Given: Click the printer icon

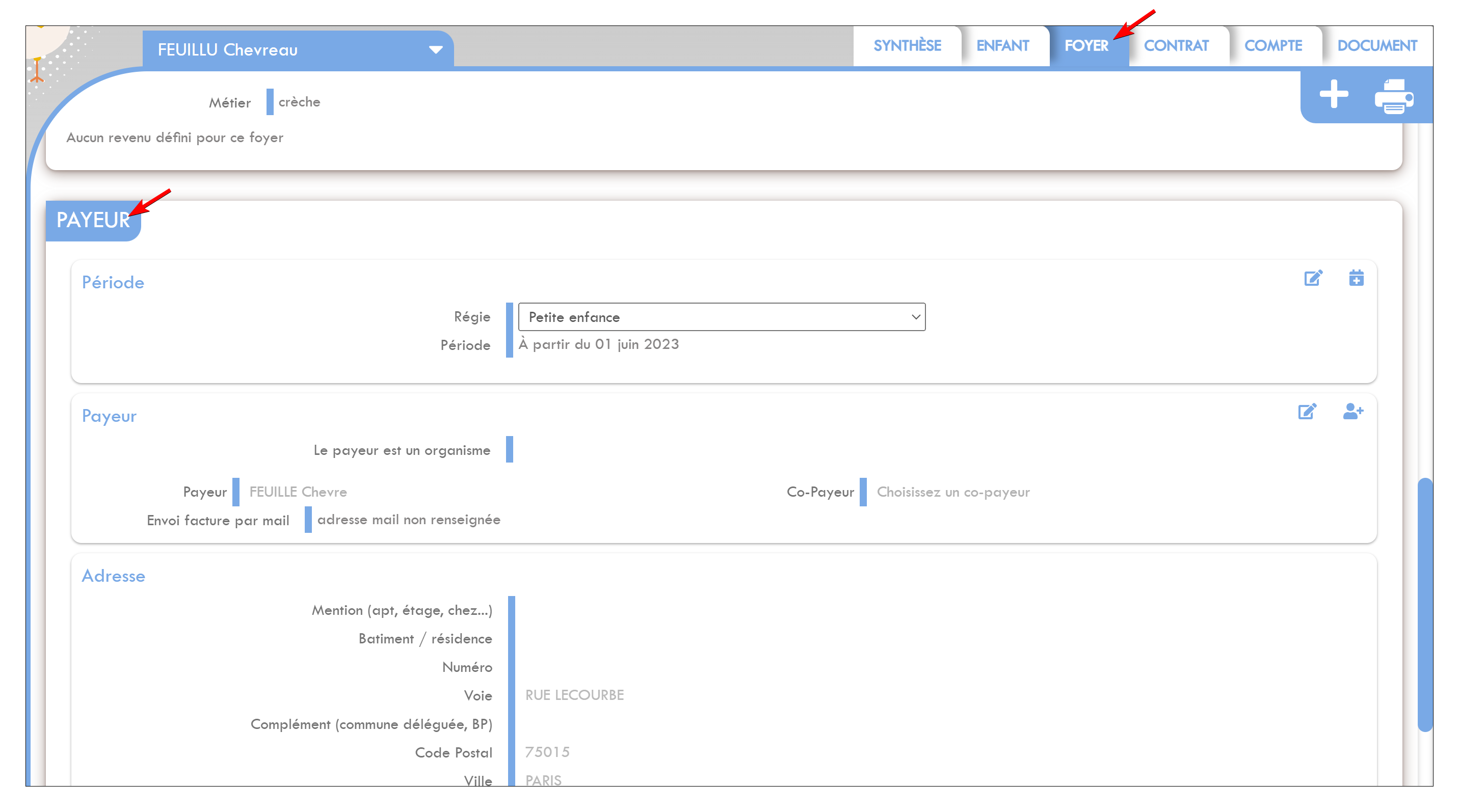Looking at the screenshot, I should [1393, 96].
